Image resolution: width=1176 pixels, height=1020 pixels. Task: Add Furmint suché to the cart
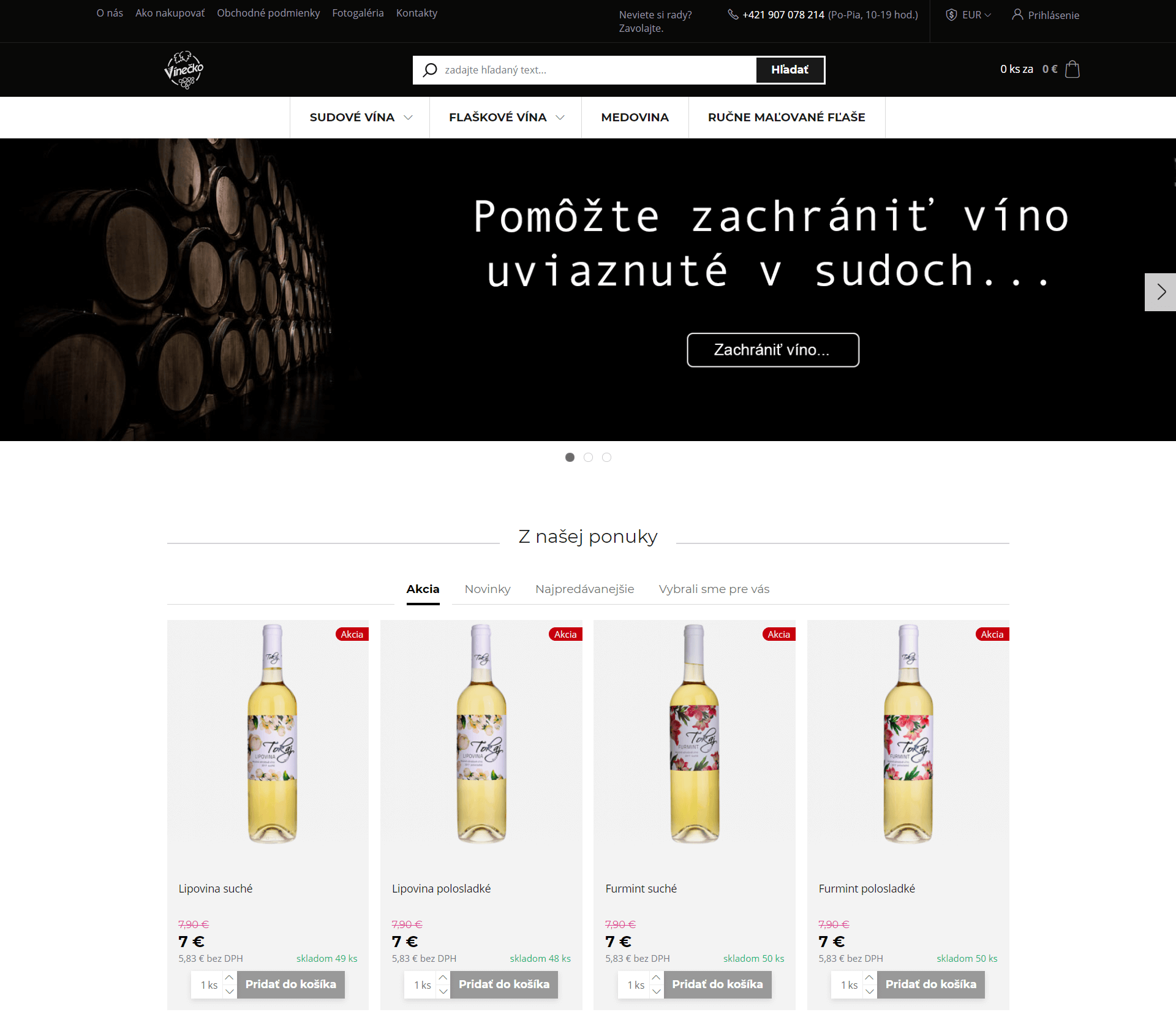(717, 984)
